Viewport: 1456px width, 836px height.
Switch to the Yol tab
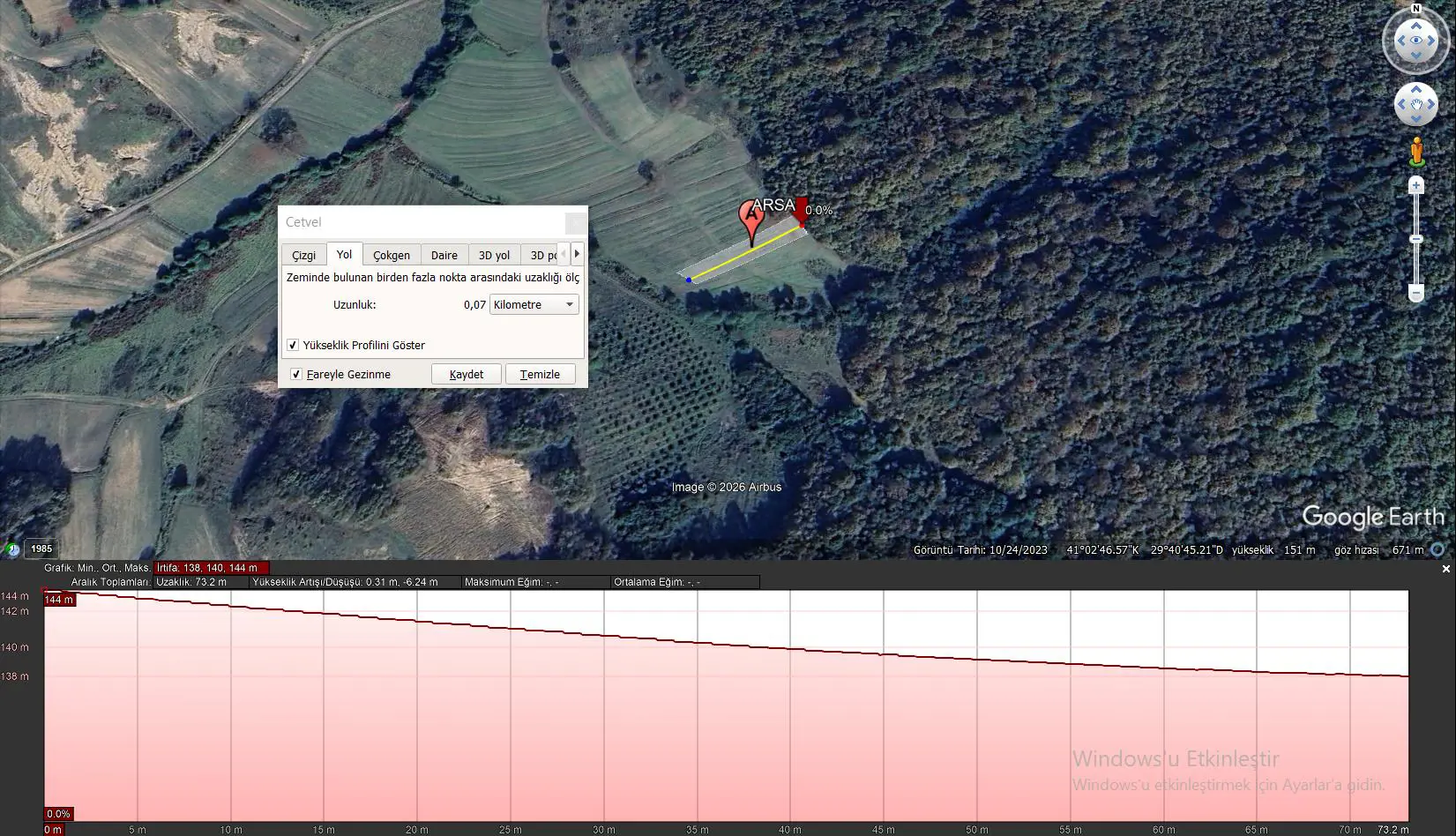click(x=344, y=254)
